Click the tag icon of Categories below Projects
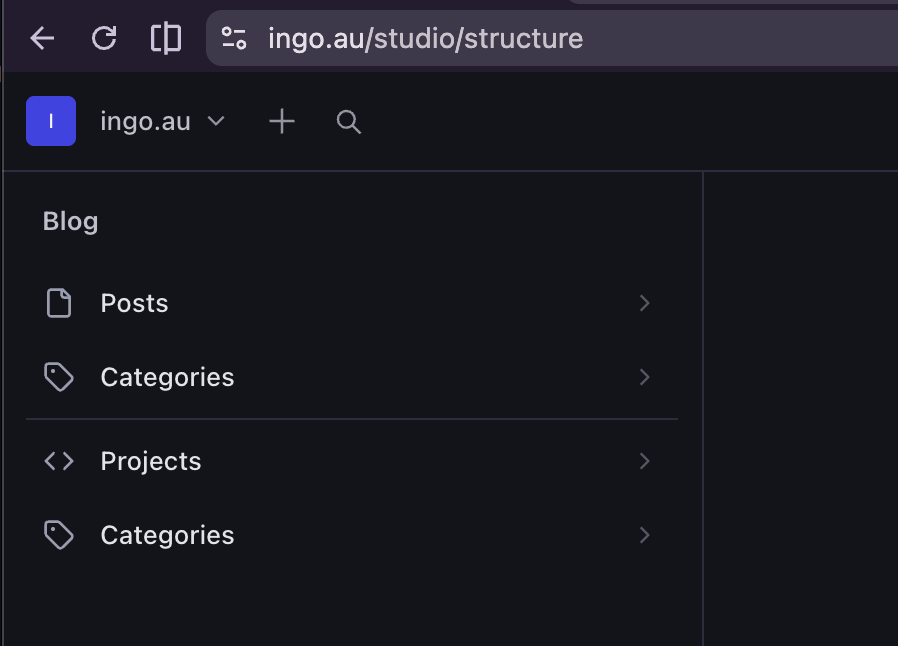 (x=59, y=535)
